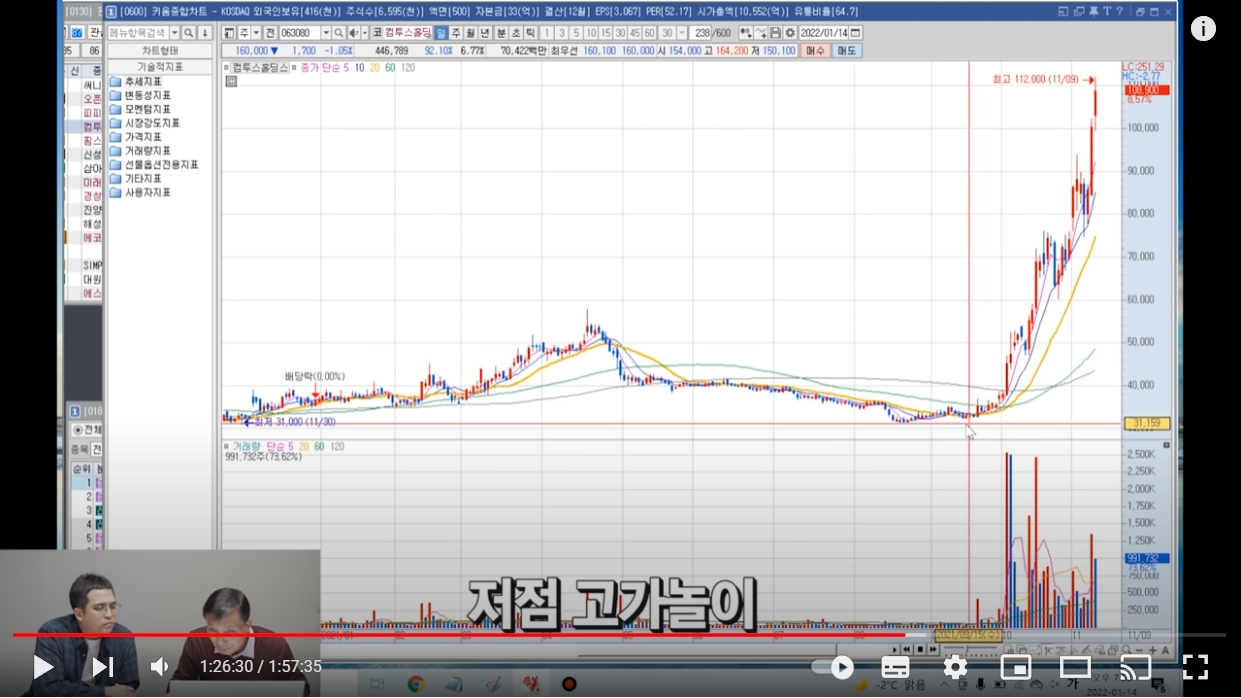Click the 매도 sell button
Screen dimensions: 1241x698
click(846, 50)
